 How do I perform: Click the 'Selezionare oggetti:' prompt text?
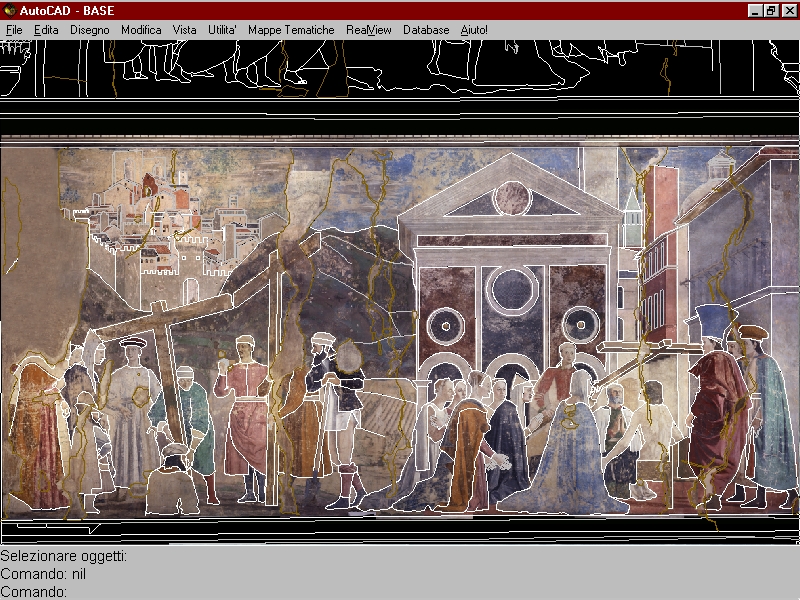[x=64, y=556]
